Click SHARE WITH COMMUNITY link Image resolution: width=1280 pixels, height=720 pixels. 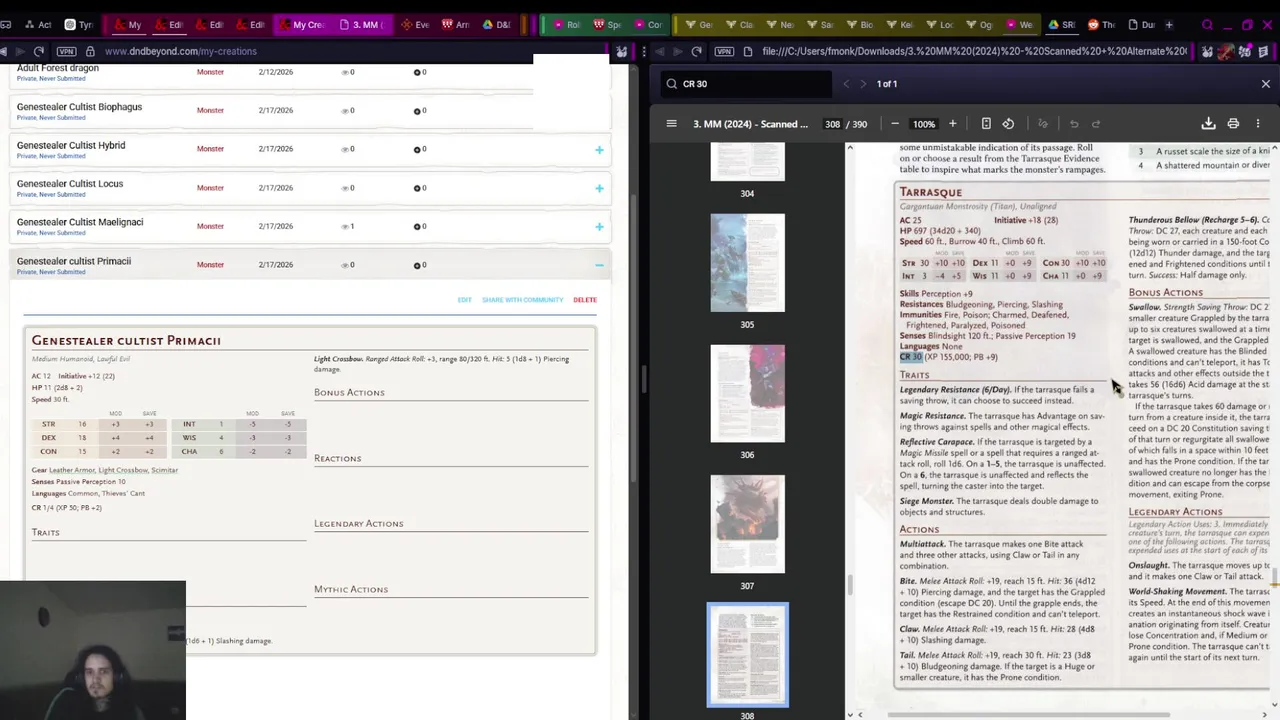pyautogui.click(x=522, y=300)
